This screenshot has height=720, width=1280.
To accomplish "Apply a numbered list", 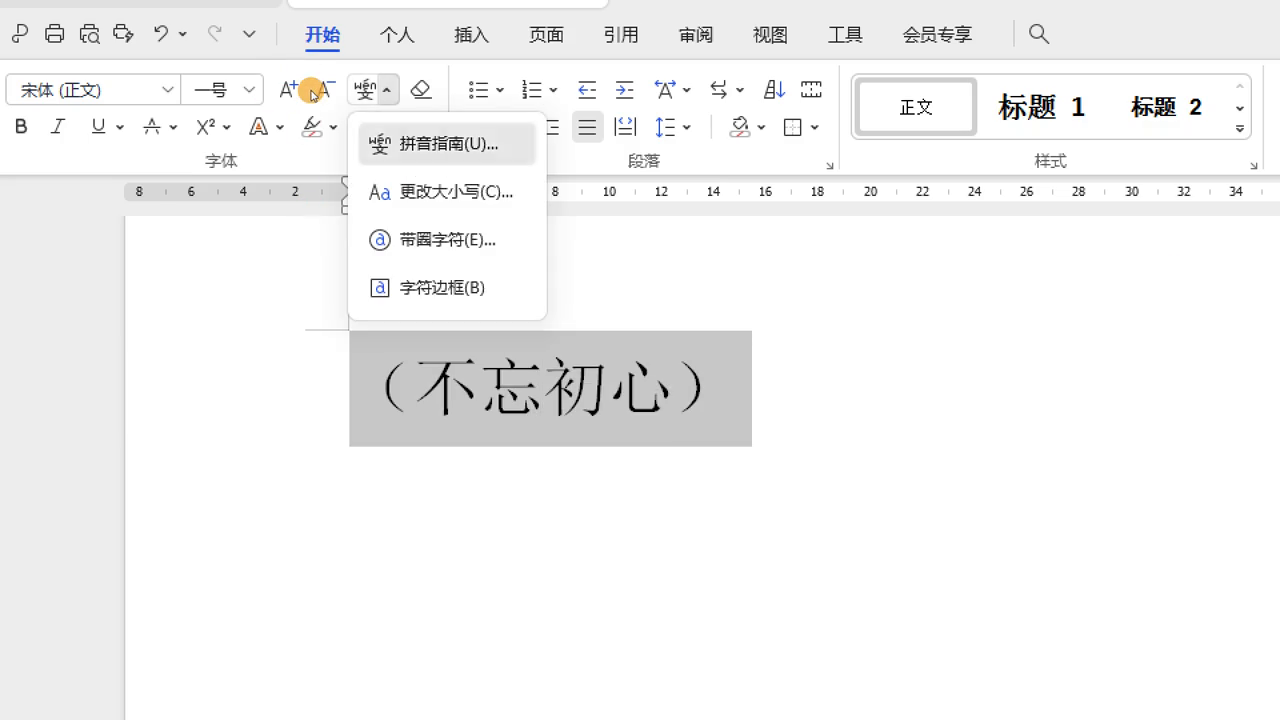I will (x=532, y=90).
